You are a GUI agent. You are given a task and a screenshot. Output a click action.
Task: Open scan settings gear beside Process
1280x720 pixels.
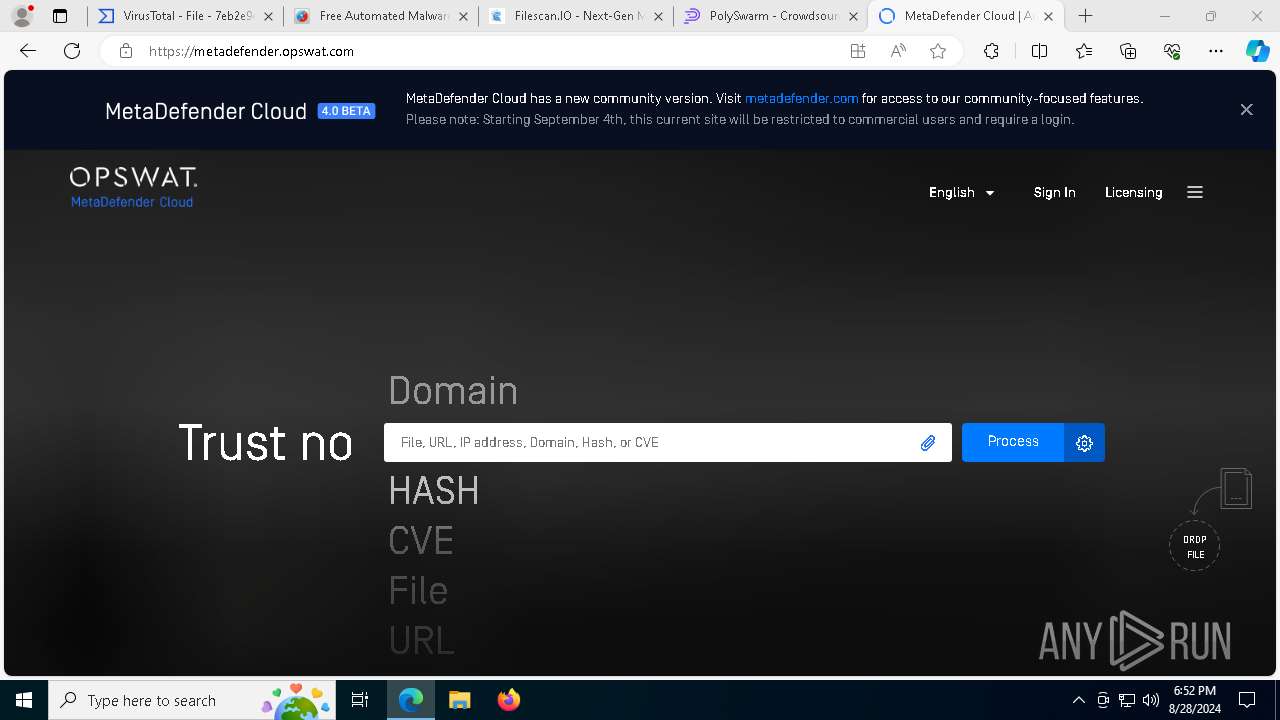click(x=1085, y=443)
